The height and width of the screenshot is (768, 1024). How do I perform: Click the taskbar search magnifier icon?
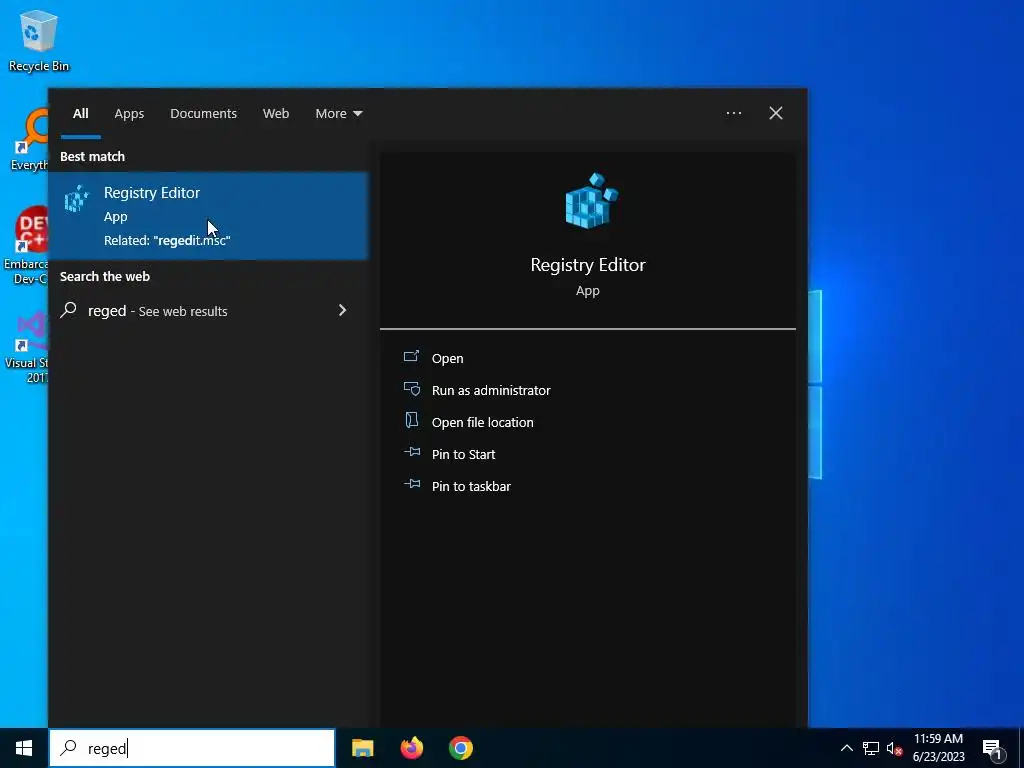[68, 748]
